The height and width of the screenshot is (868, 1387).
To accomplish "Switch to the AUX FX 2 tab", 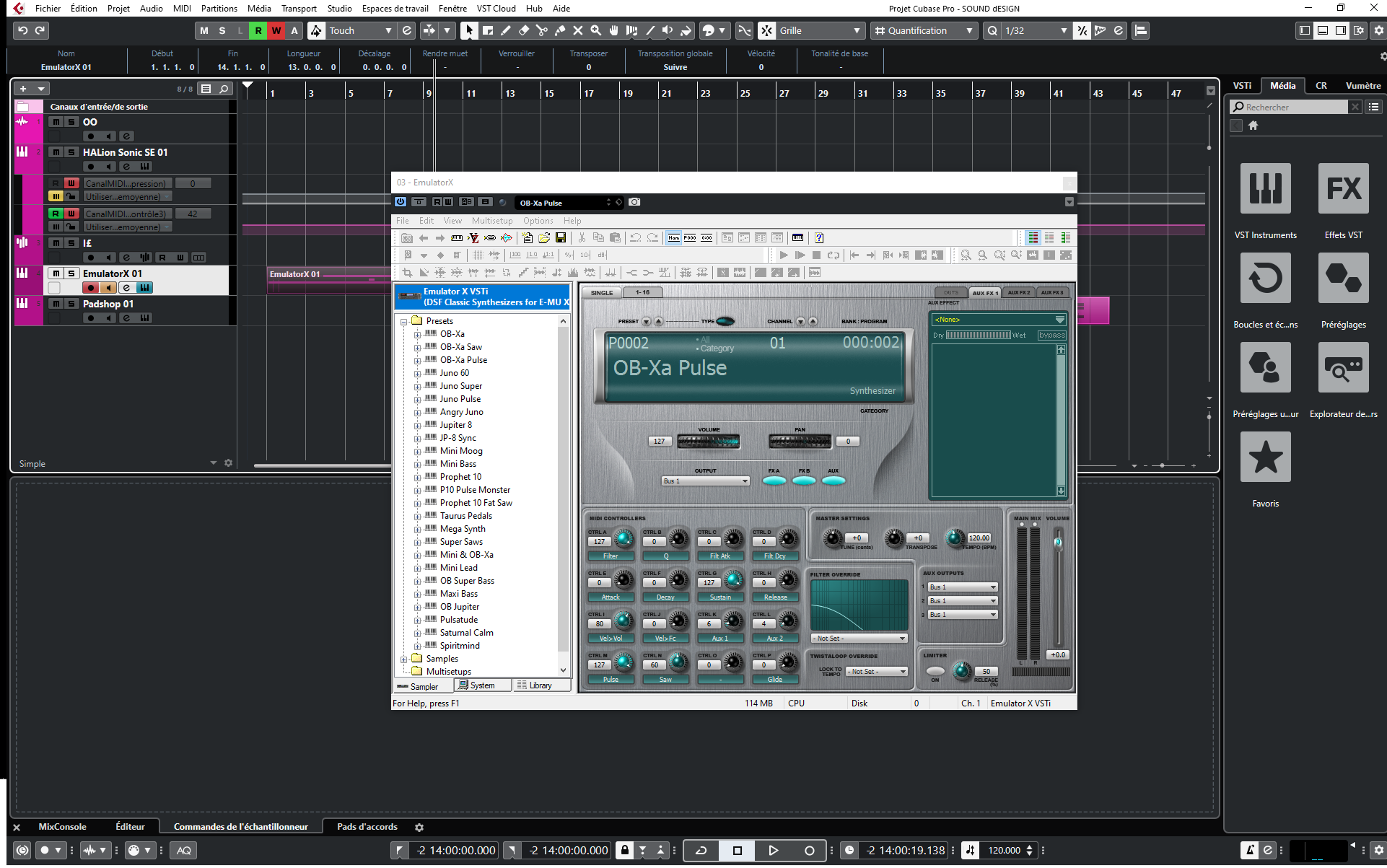I will (1018, 292).
